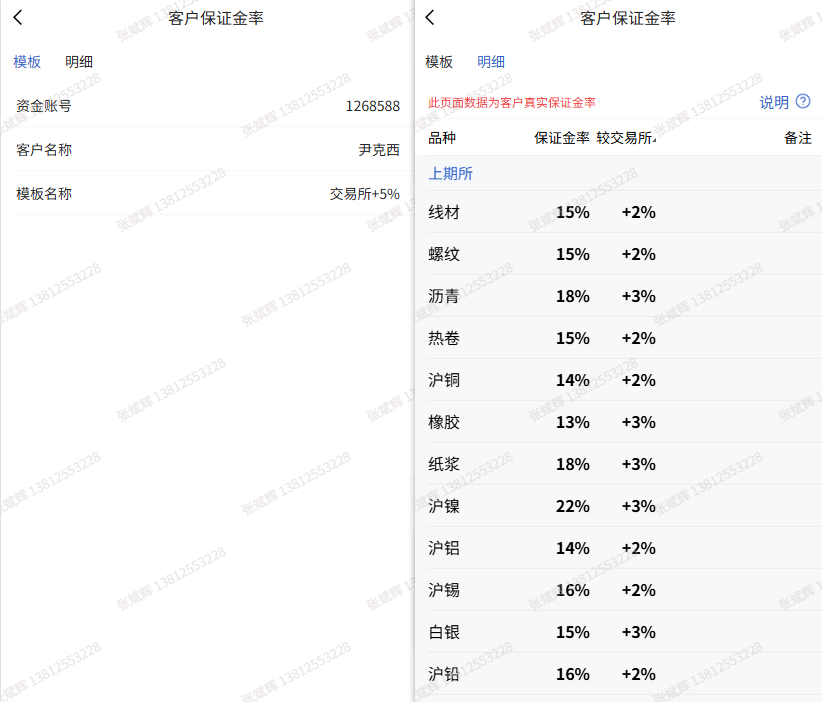Open the 说明 explanation link
The image size is (822, 702).
click(x=774, y=102)
